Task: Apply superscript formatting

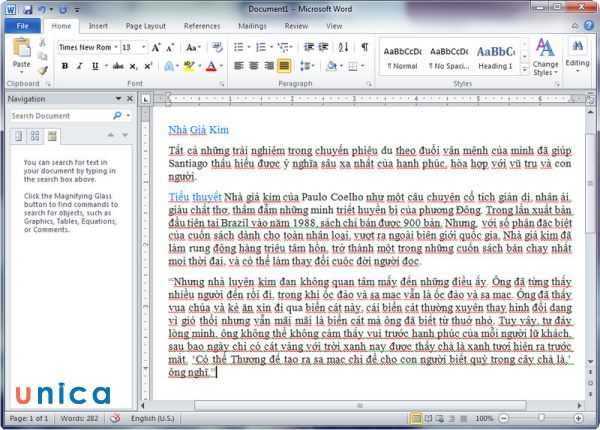Action: point(148,66)
